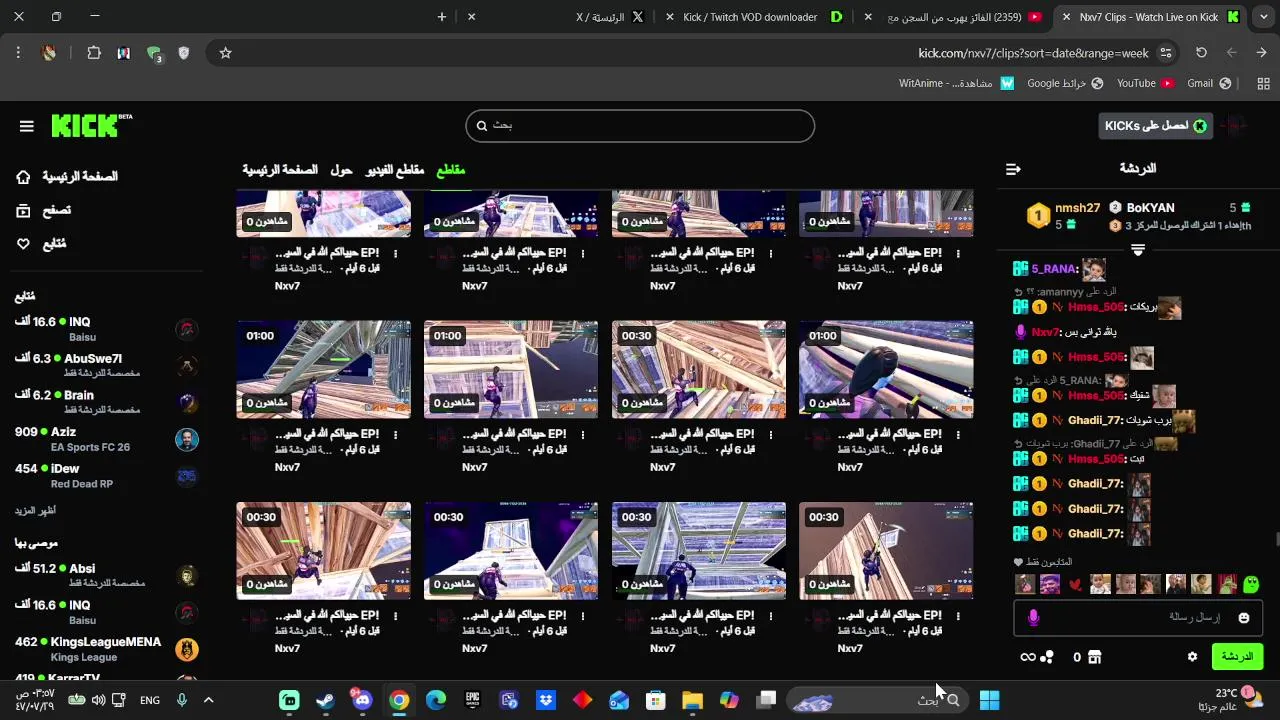Viewport: 1280px width, 720px height.
Task: Bookmark this page with the star icon
Action: tap(225, 53)
